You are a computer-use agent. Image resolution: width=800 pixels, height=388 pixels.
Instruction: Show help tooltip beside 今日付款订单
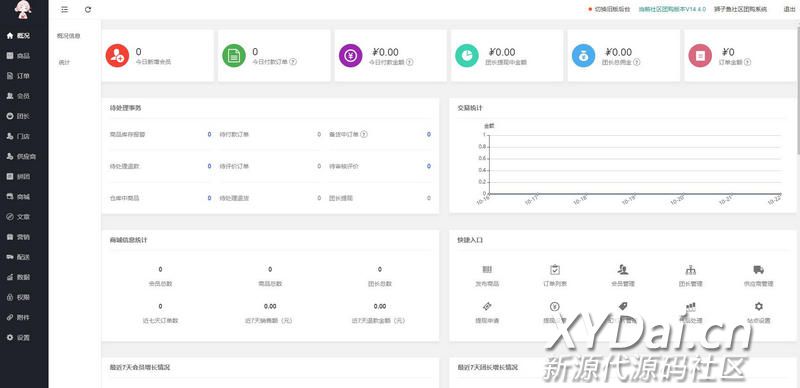click(x=293, y=62)
